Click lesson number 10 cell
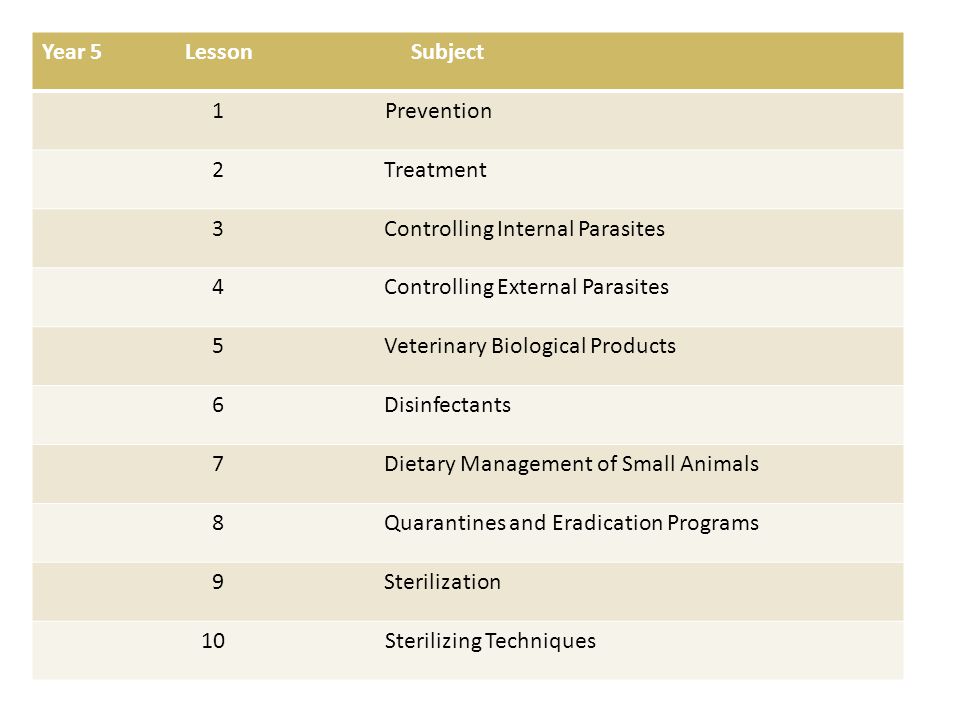The image size is (960, 720). [213, 641]
